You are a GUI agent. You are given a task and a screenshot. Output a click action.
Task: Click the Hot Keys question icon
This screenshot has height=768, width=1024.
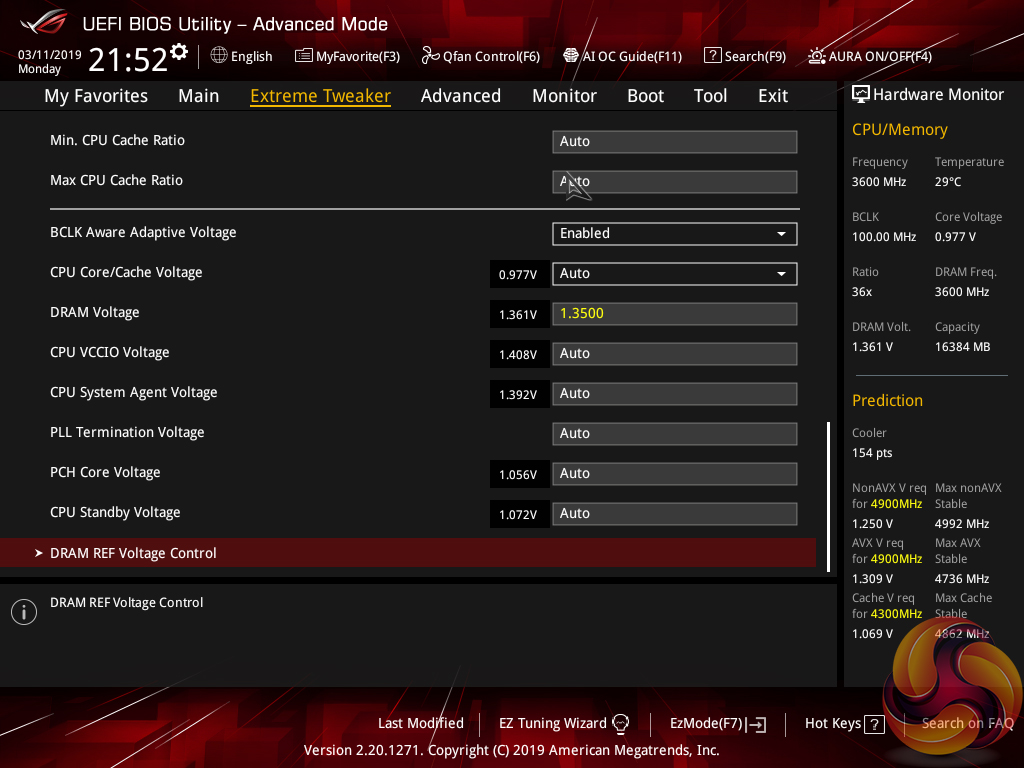pyautogui.click(x=874, y=724)
